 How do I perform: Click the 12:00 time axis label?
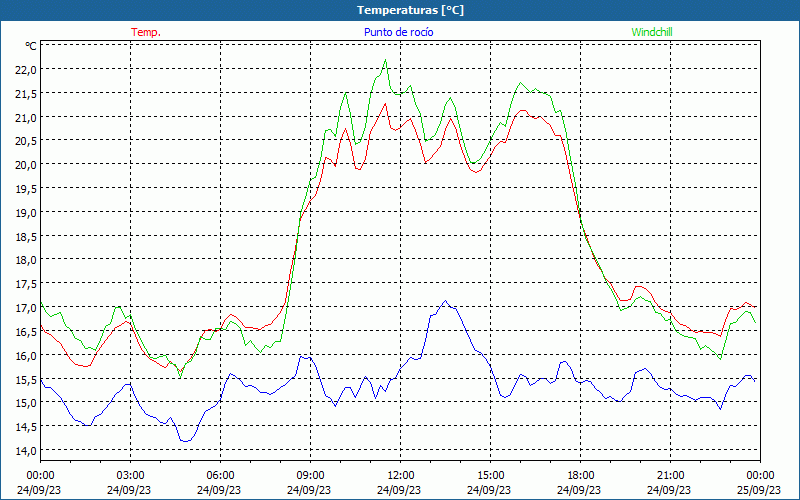(x=401, y=476)
